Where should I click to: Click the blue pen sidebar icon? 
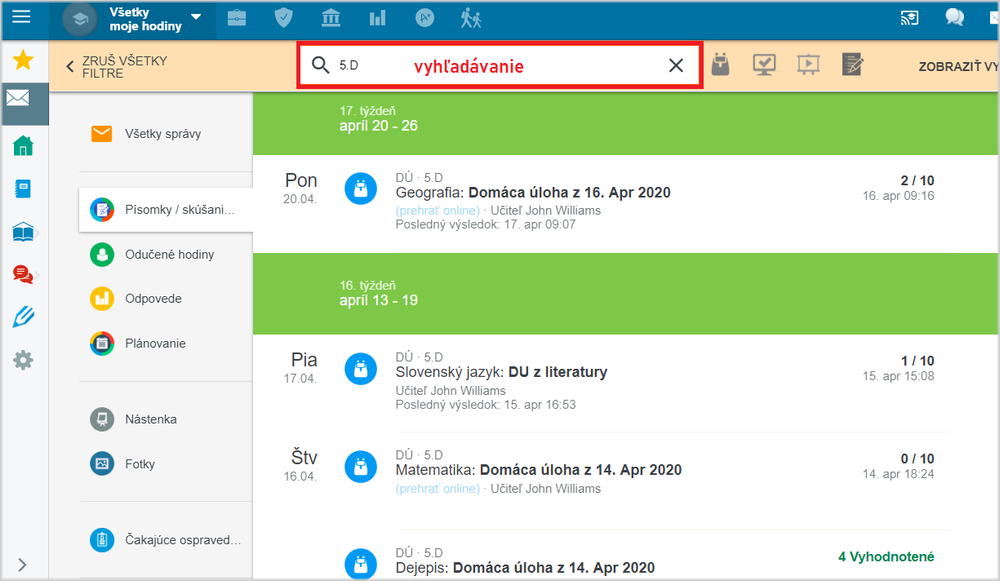[x=23, y=317]
